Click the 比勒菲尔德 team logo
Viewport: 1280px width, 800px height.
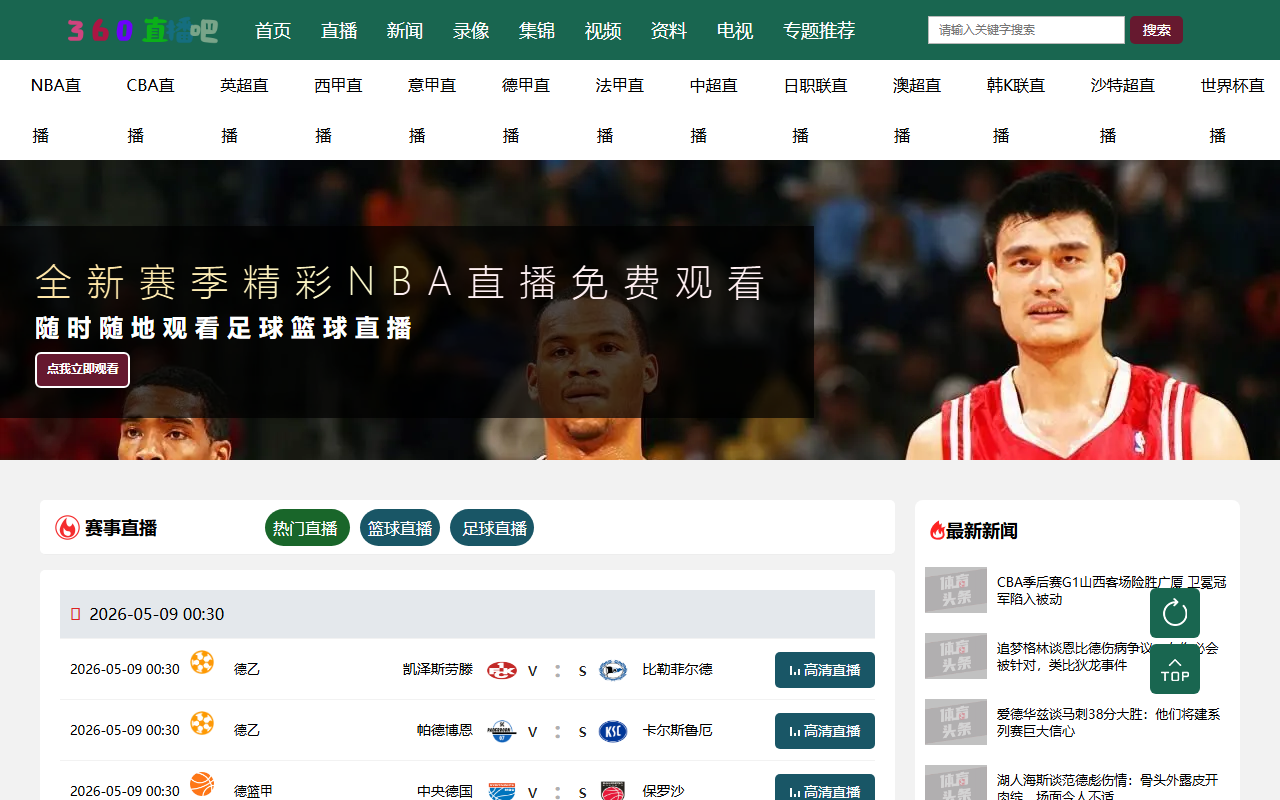[612, 670]
